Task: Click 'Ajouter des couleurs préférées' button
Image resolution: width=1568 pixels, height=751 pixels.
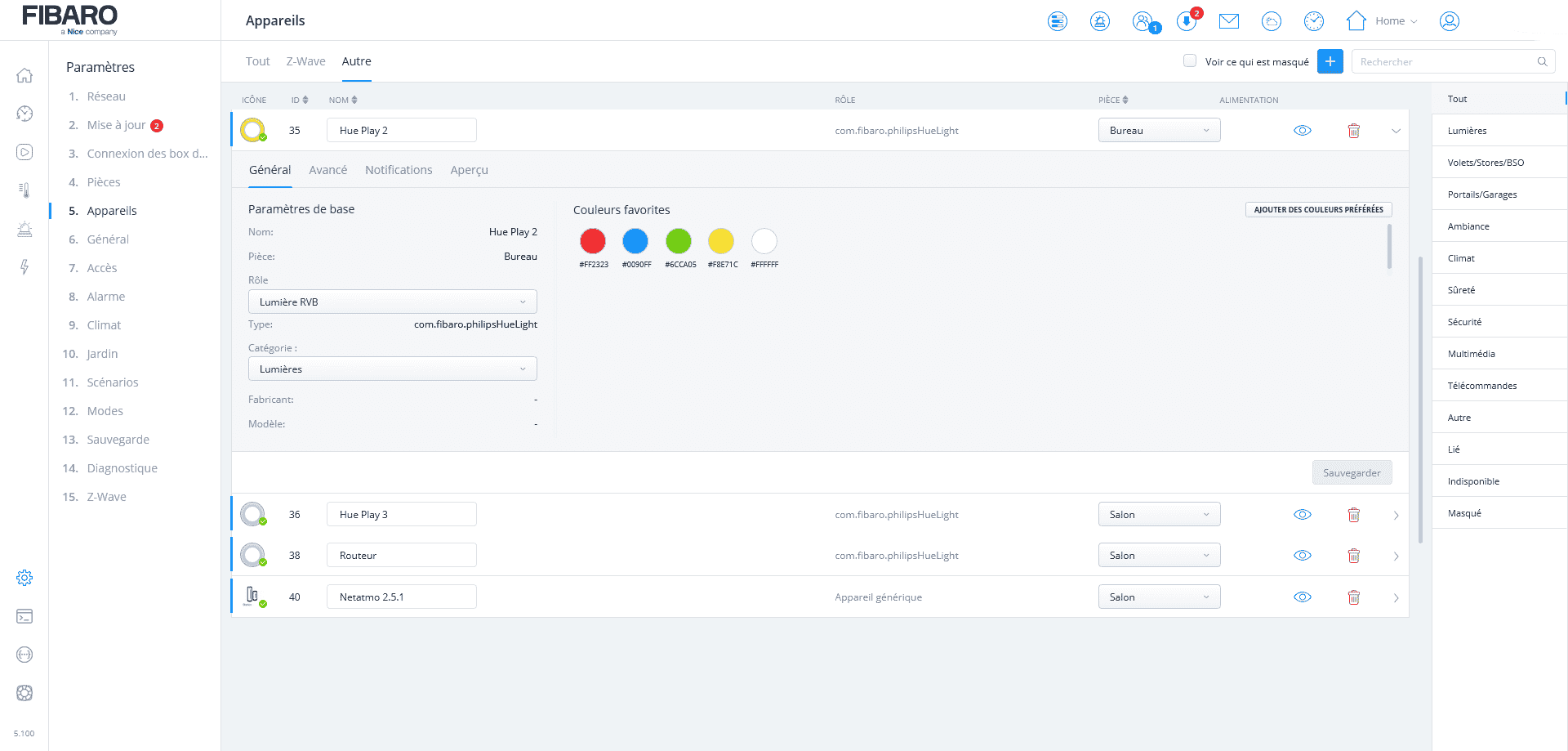Action: point(1318,210)
